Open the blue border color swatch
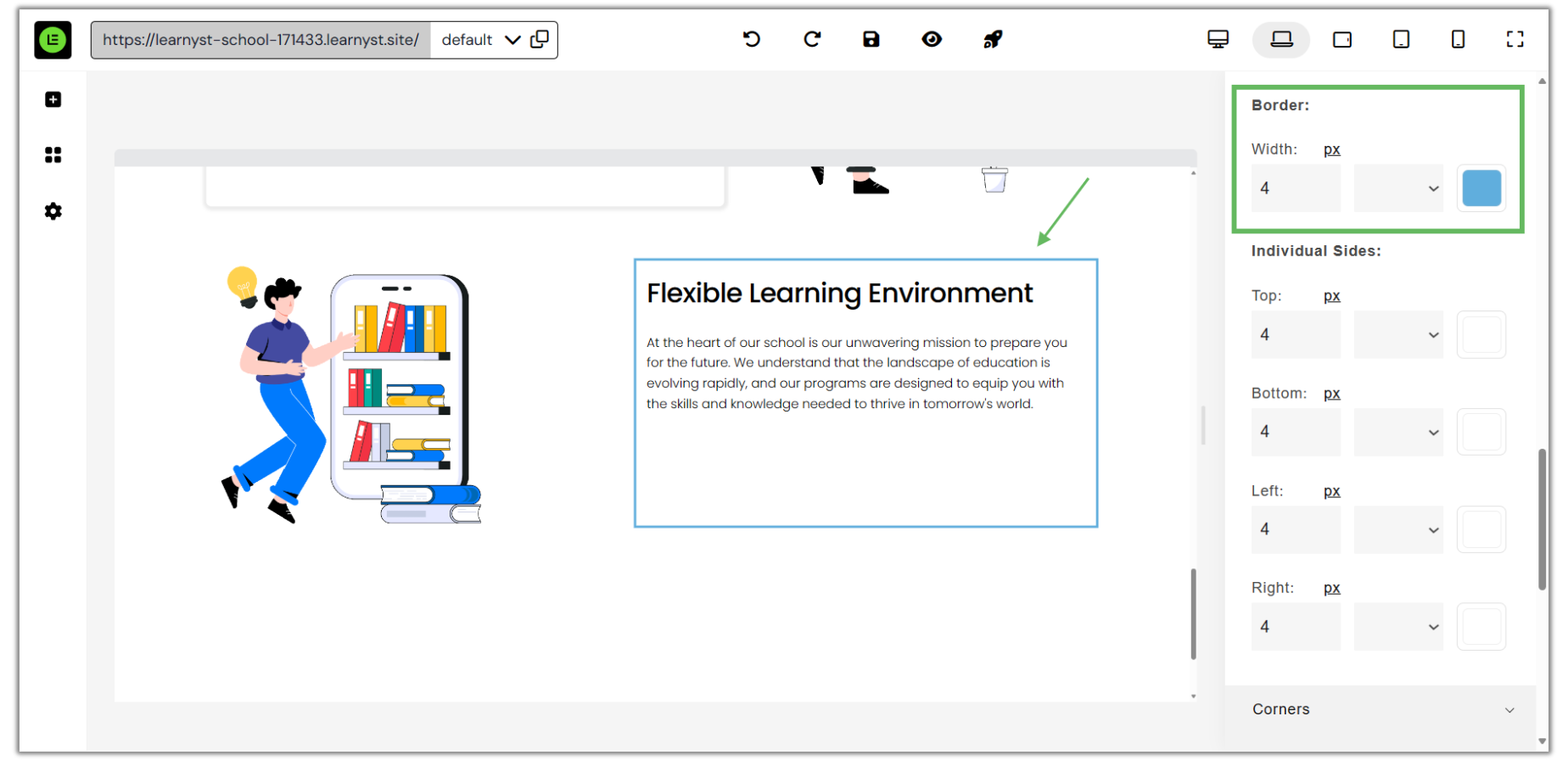 point(1481,188)
